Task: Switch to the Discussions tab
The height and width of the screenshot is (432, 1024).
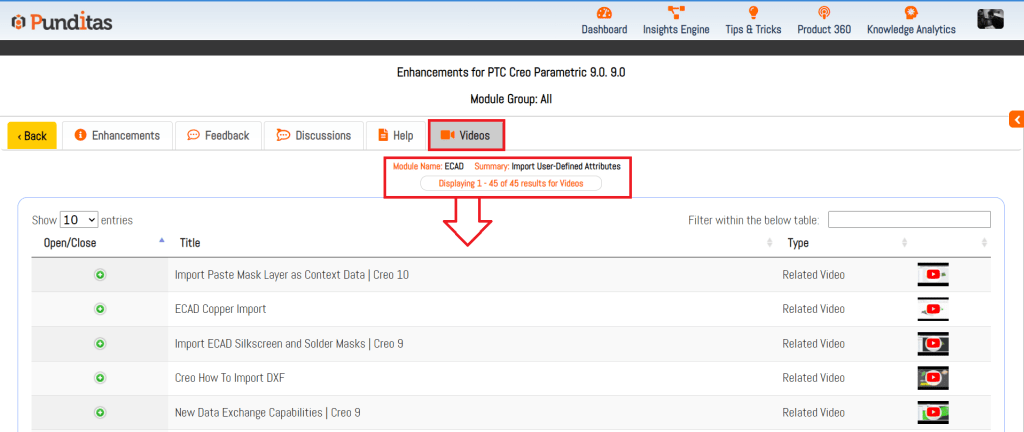Action: (x=313, y=136)
